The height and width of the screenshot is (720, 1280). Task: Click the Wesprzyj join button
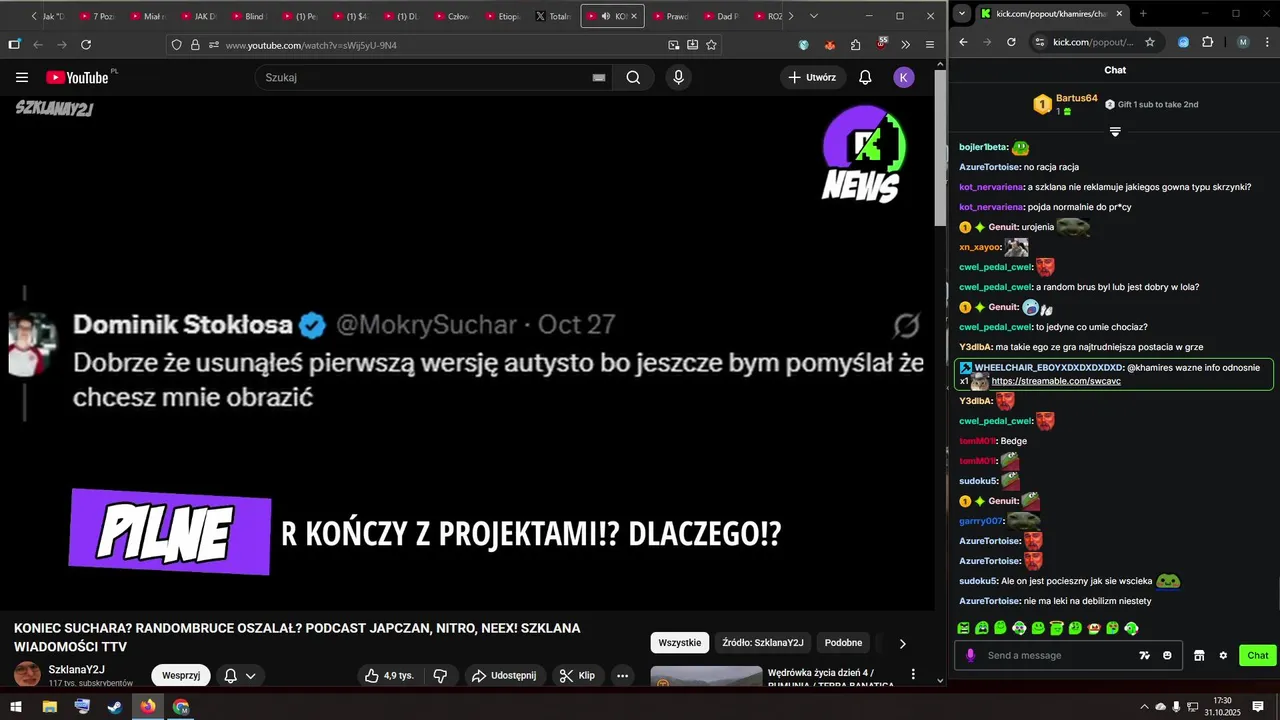[x=181, y=676]
